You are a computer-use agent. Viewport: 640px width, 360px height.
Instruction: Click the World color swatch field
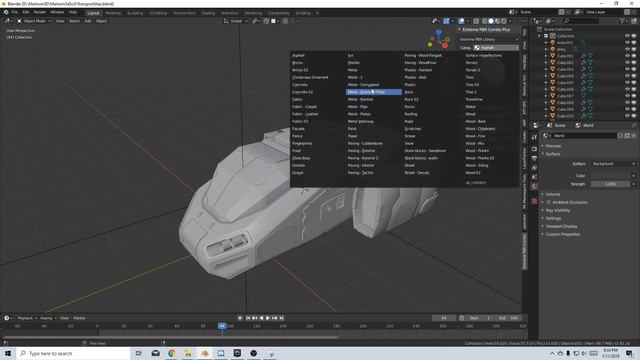tap(611, 176)
